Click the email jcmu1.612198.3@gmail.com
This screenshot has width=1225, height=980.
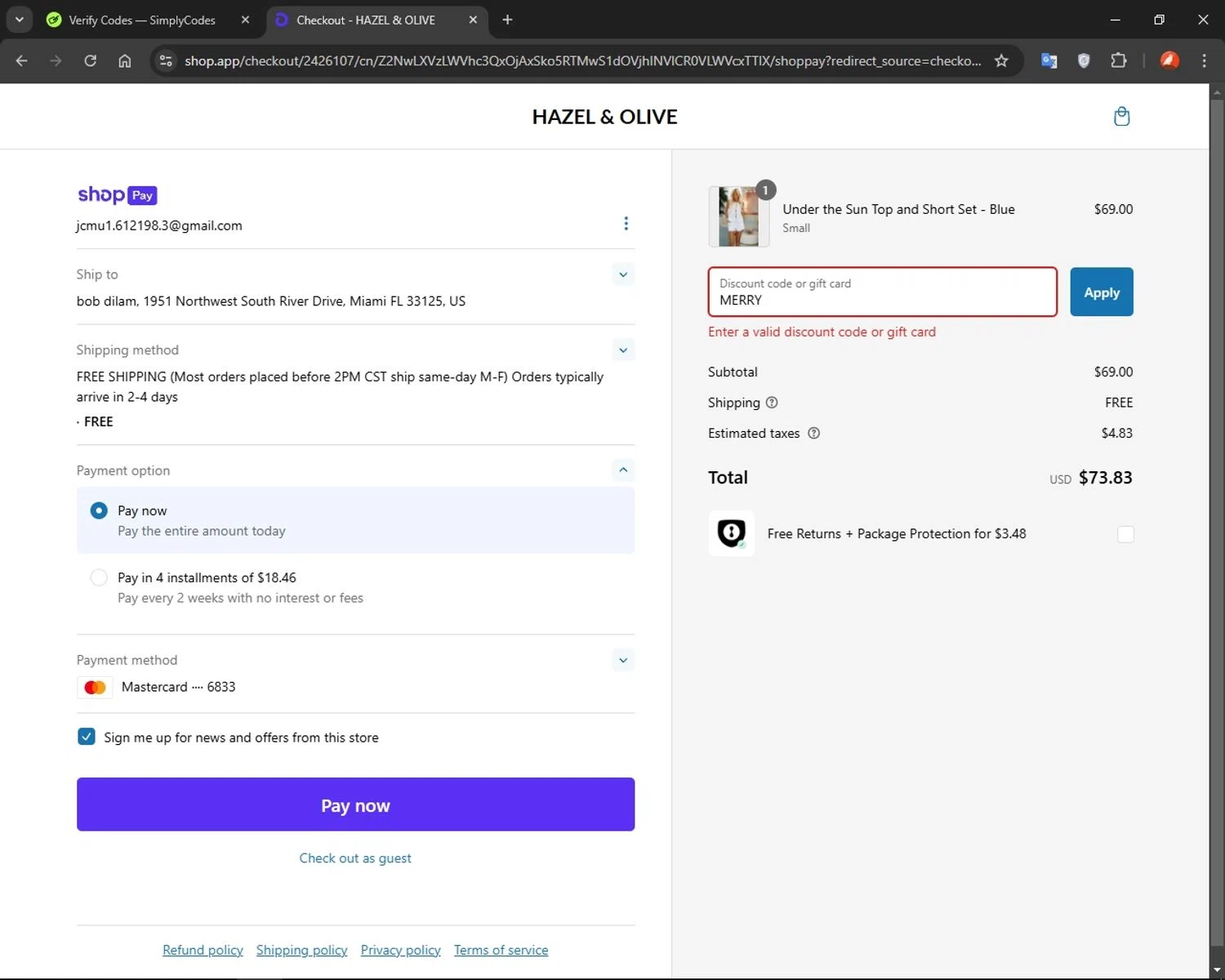click(x=159, y=225)
